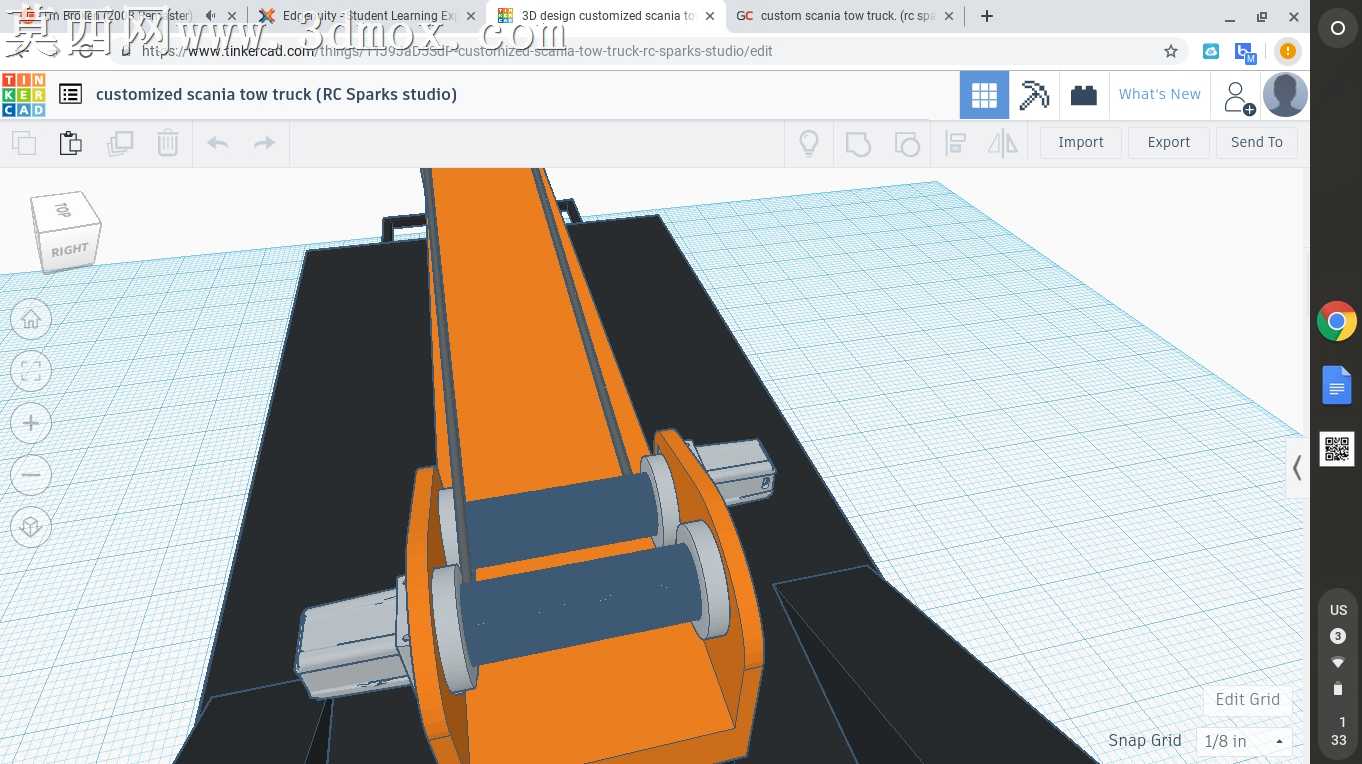Screen dimensions: 1362x764
Task: Open the Bricks mode
Action: coord(1084,95)
